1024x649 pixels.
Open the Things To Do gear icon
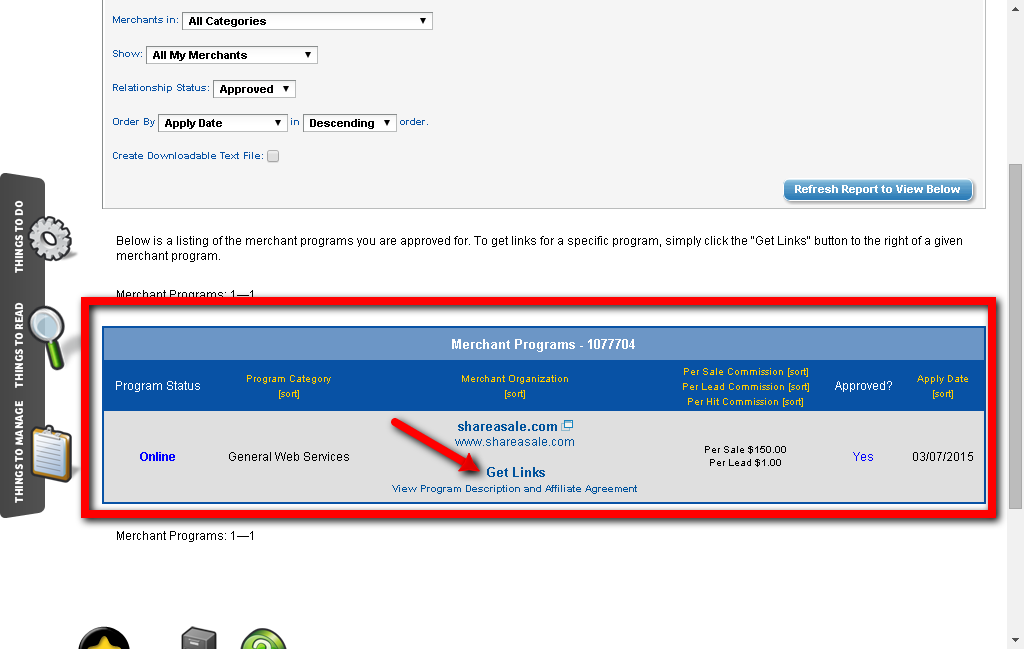[50, 237]
